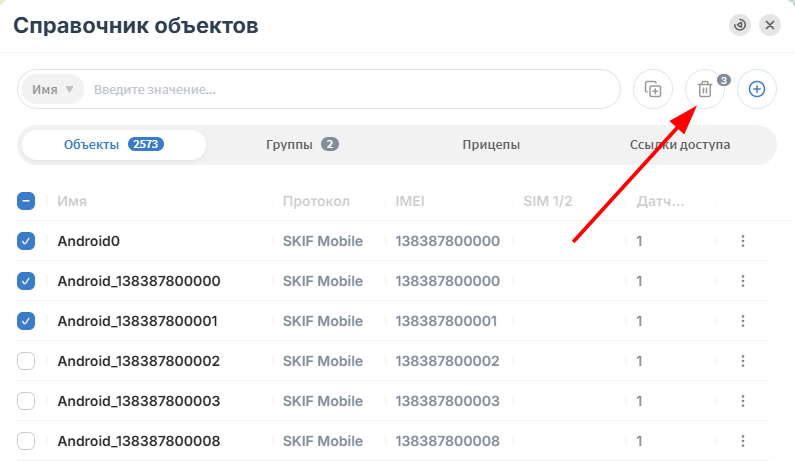Image resolution: width=795 pixels, height=461 pixels.
Task: Open three-dot menu for Android_138387800002
Action: [x=743, y=361]
